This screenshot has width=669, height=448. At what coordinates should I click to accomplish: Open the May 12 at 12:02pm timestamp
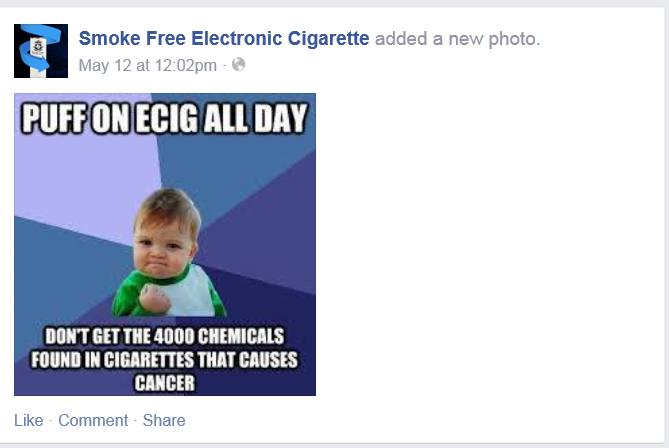click(x=147, y=66)
